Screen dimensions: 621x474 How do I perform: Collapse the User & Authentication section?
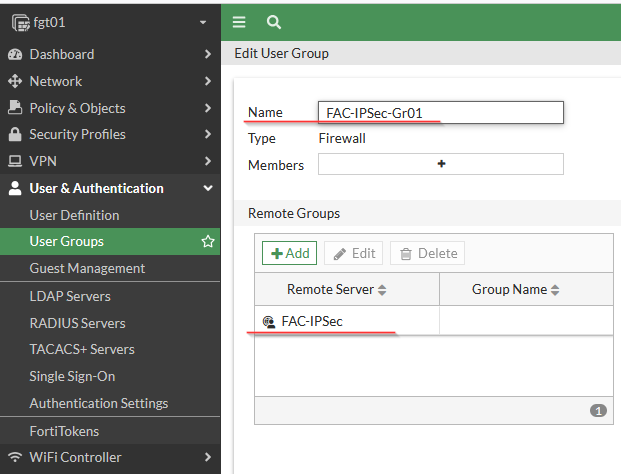tap(207, 188)
